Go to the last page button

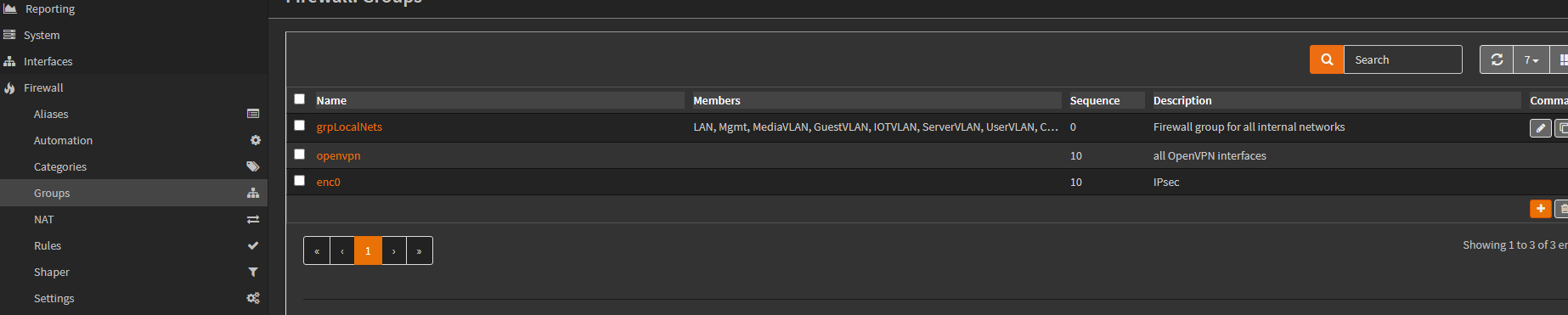pos(420,250)
